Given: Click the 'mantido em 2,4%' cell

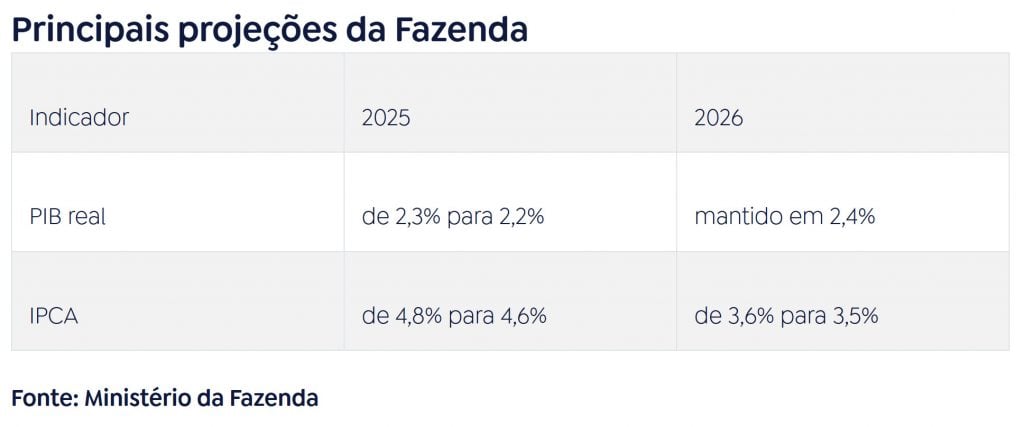Looking at the screenshot, I should tap(784, 216).
